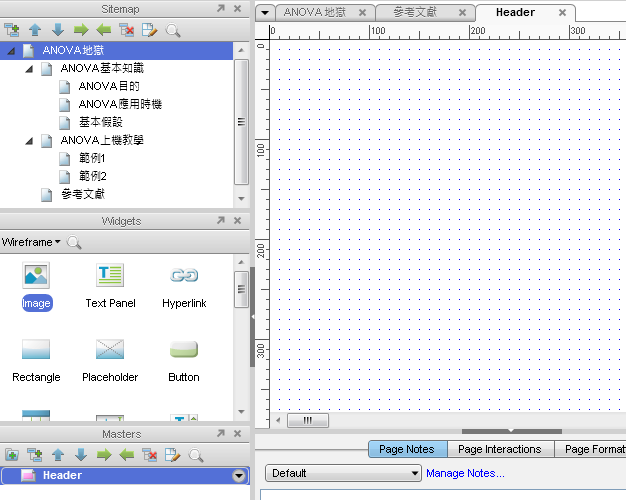Click the Sitemap scroll down arrow
Image resolution: width=626 pixels, height=500 pixels.
pyautogui.click(x=241, y=198)
